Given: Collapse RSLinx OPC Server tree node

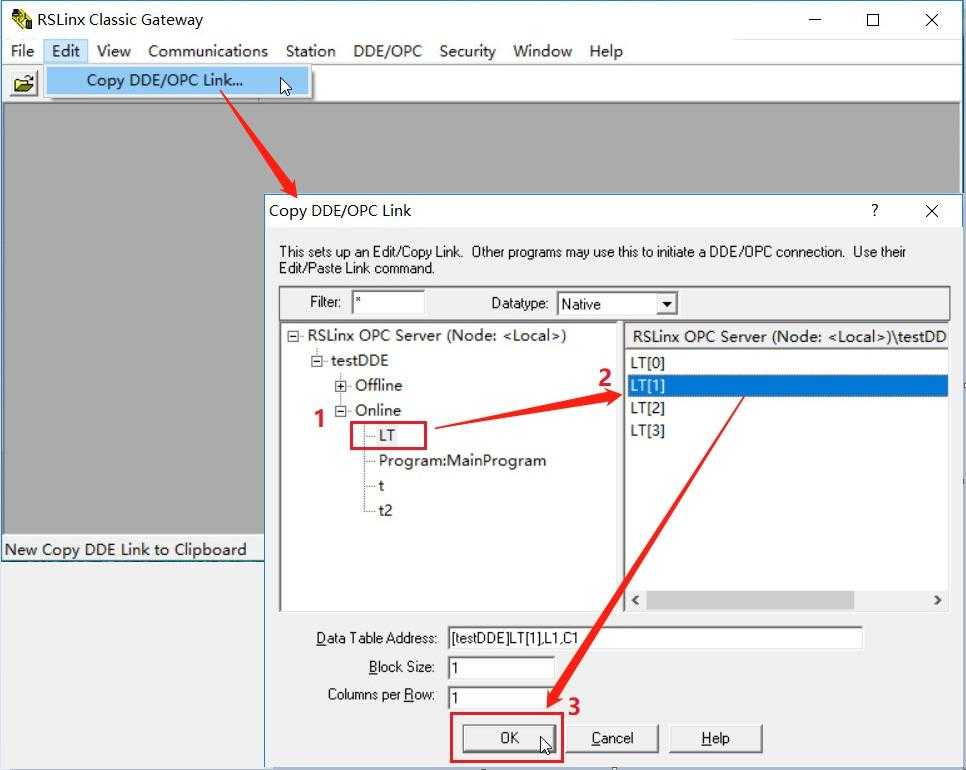Looking at the screenshot, I should [x=293, y=336].
